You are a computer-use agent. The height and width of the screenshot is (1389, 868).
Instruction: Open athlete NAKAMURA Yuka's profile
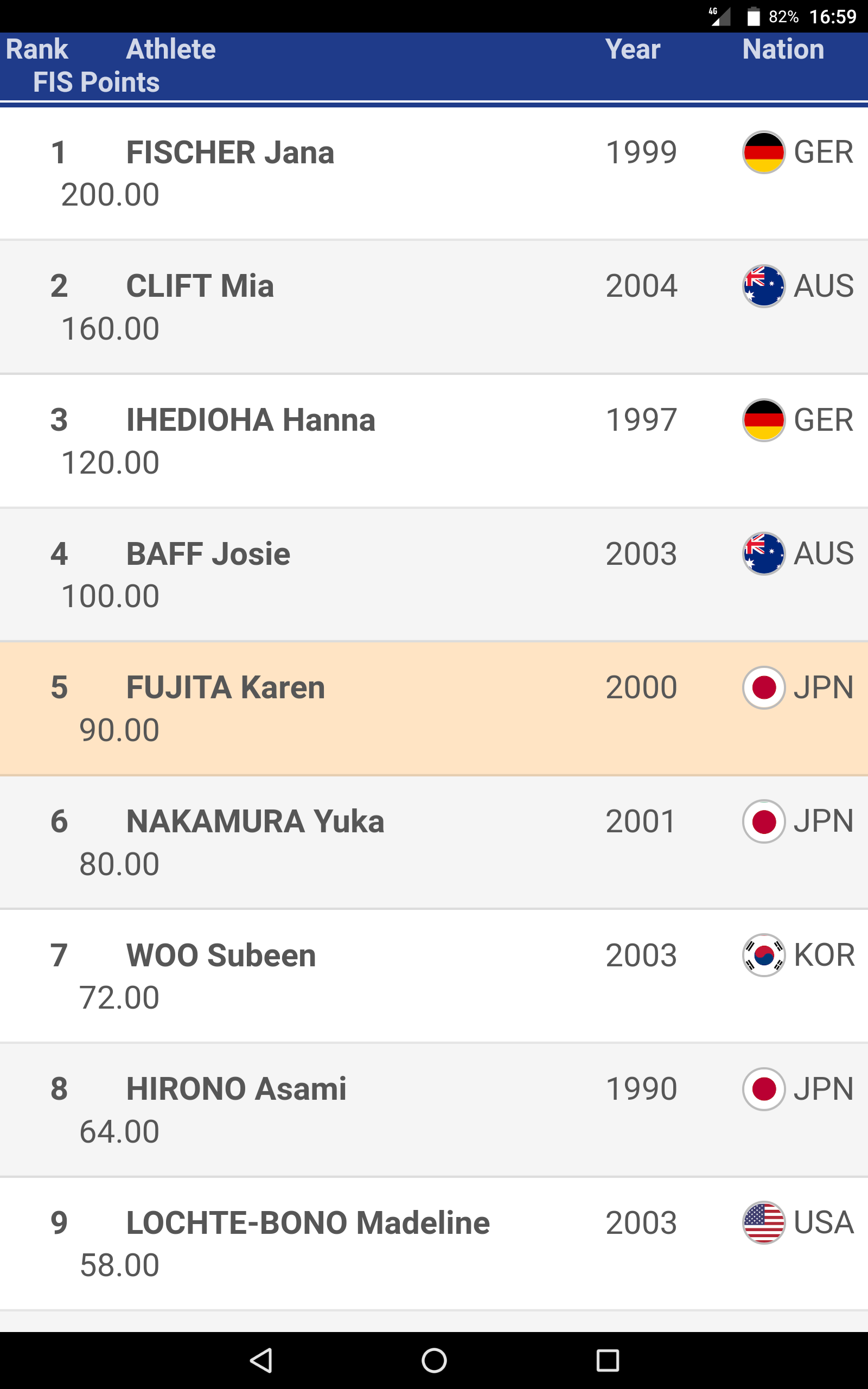[255, 821]
